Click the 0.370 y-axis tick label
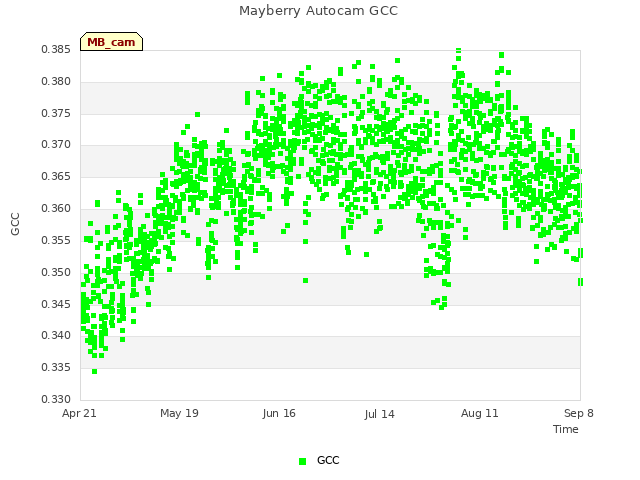Screen dimensions: 640x480 tap(56, 145)
